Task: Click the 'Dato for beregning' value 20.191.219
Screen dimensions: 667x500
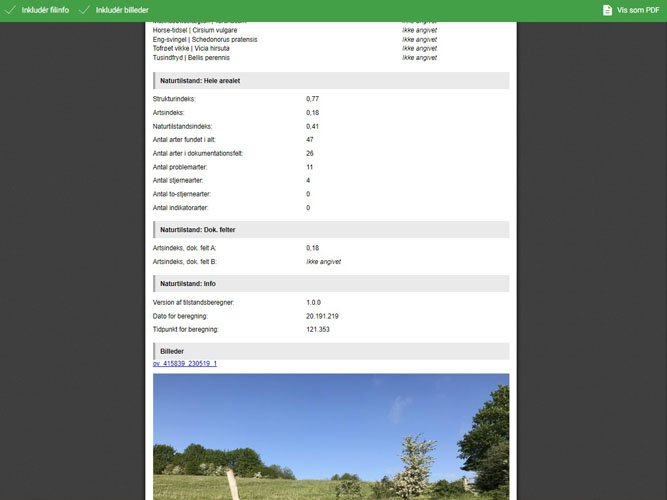Action: click(322, 316)
